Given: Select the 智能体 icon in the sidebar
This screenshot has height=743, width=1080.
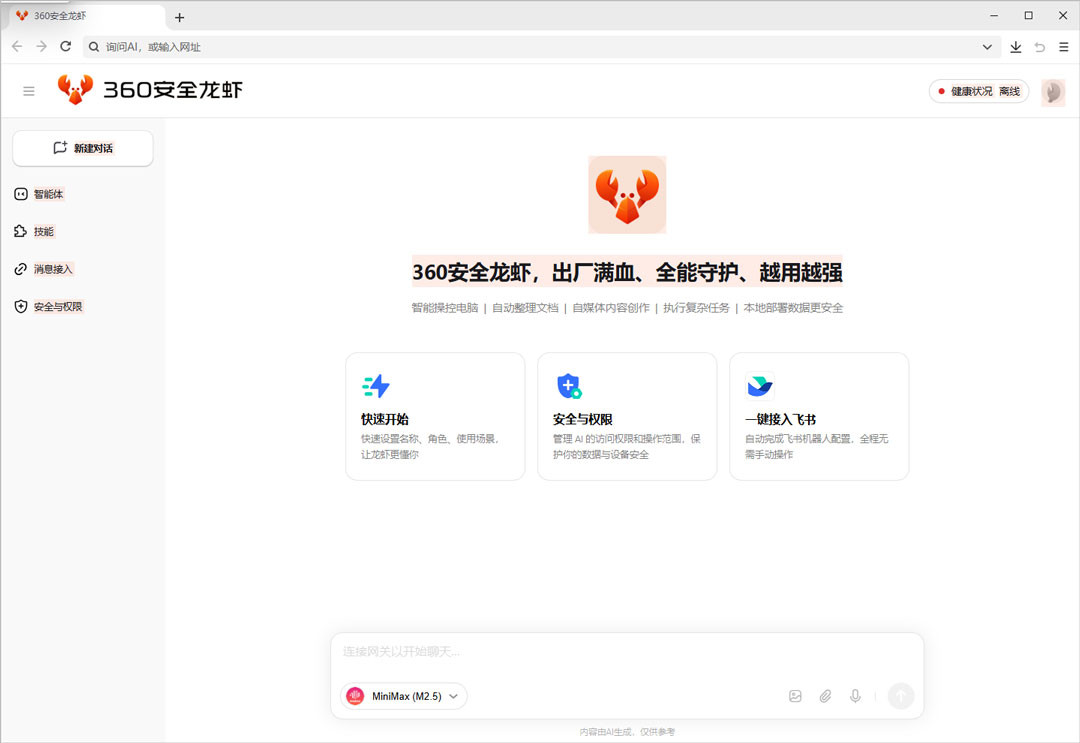Looking at the screenshot, I should click(23, 194).
